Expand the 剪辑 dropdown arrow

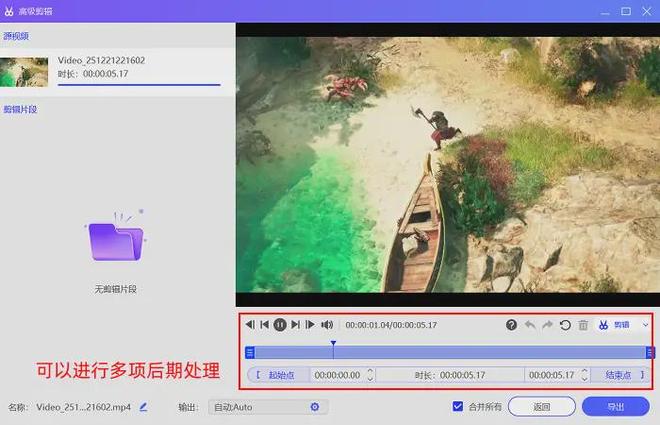tap(645, 325)
